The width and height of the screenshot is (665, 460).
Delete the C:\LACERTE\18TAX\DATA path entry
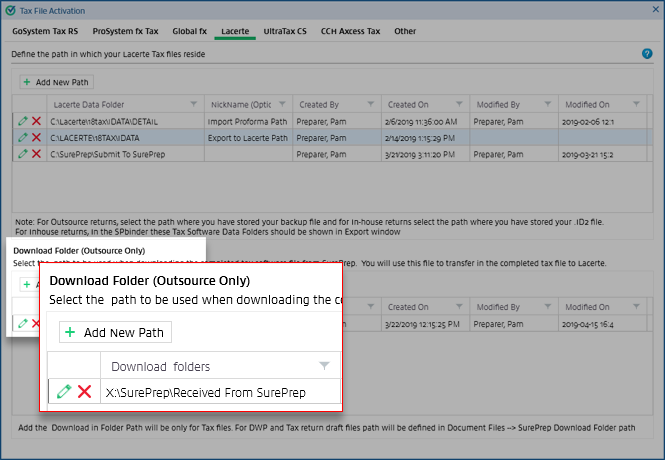click(x=36, y=137)
